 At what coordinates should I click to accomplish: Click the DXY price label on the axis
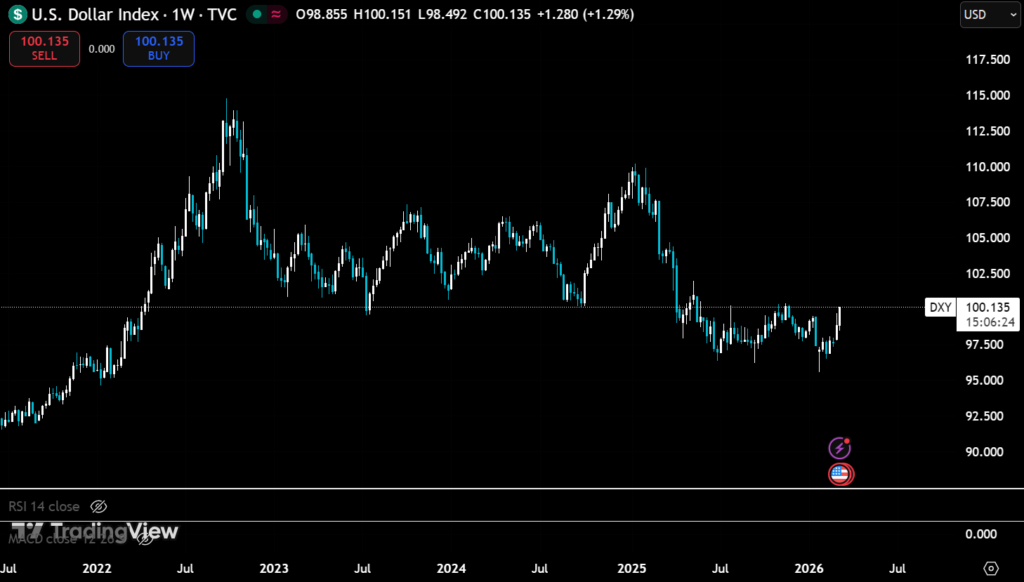point(940,307)
